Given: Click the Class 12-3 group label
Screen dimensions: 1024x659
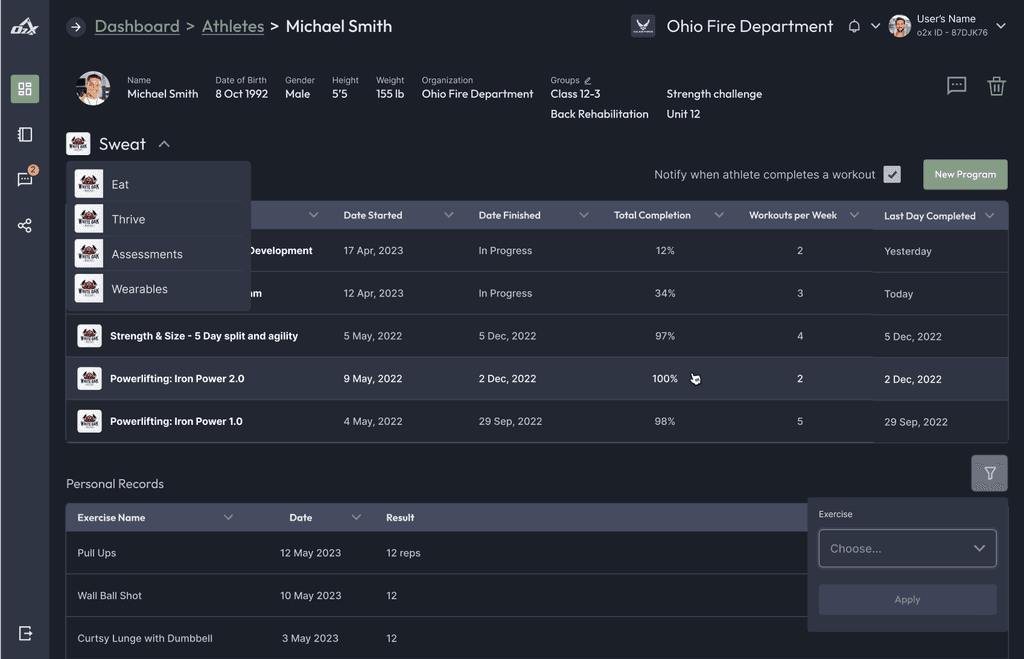Looking at the screenshot, I should (x=575, y=94).
